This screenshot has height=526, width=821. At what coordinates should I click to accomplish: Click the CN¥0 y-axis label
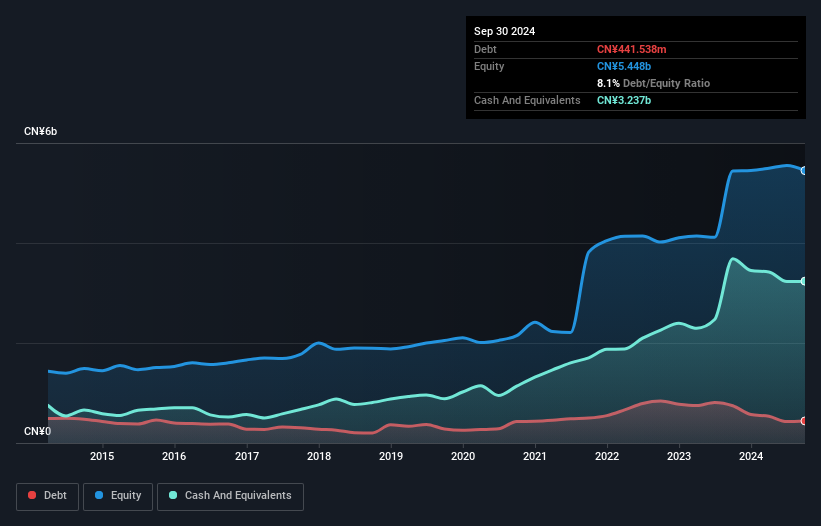tap(38, 431)
